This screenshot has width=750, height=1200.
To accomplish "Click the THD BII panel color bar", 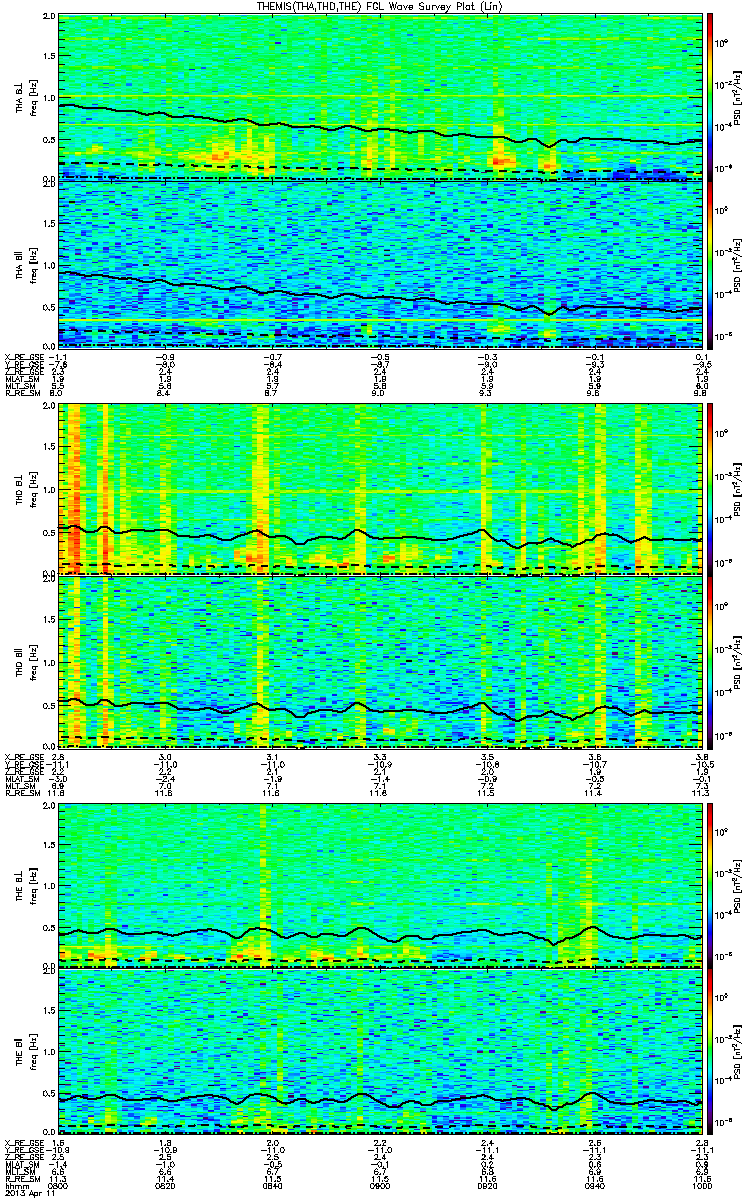I will pos(710,661).
